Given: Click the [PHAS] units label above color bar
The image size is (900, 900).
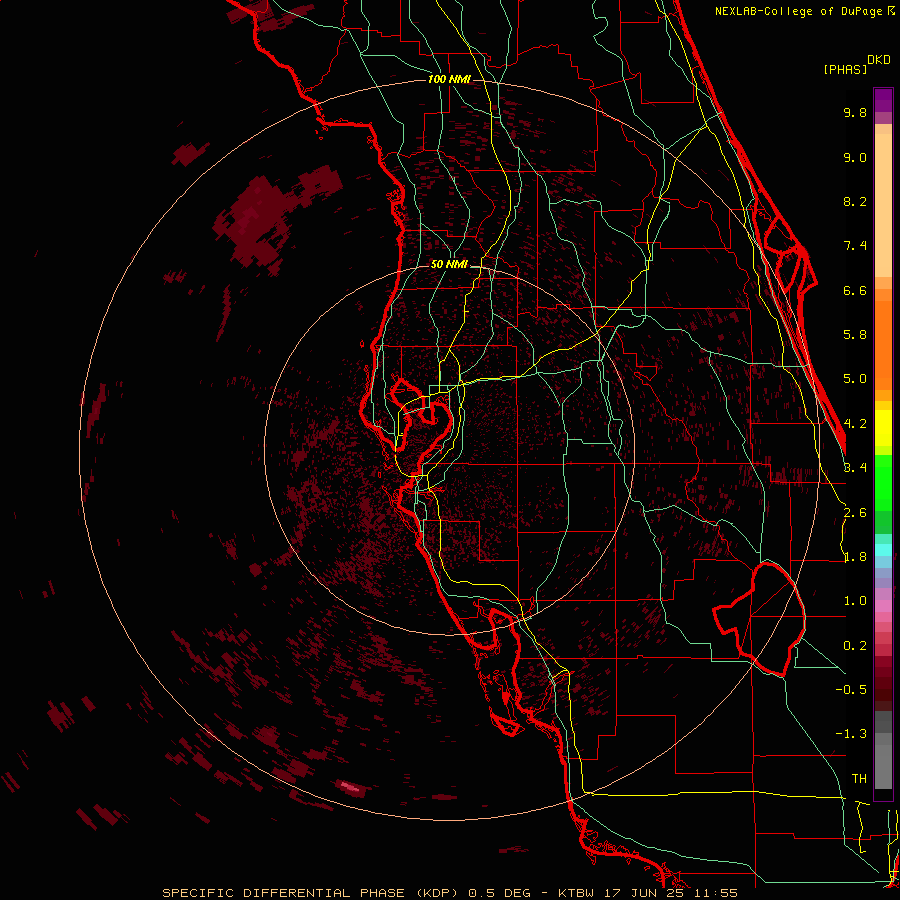Looking at the screenshot, I should 845,70.
